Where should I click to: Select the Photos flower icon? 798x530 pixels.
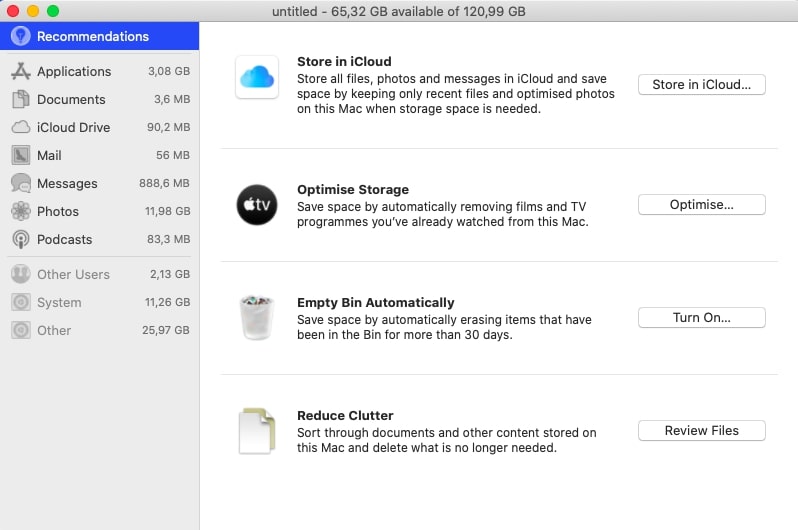click(20, 211)
